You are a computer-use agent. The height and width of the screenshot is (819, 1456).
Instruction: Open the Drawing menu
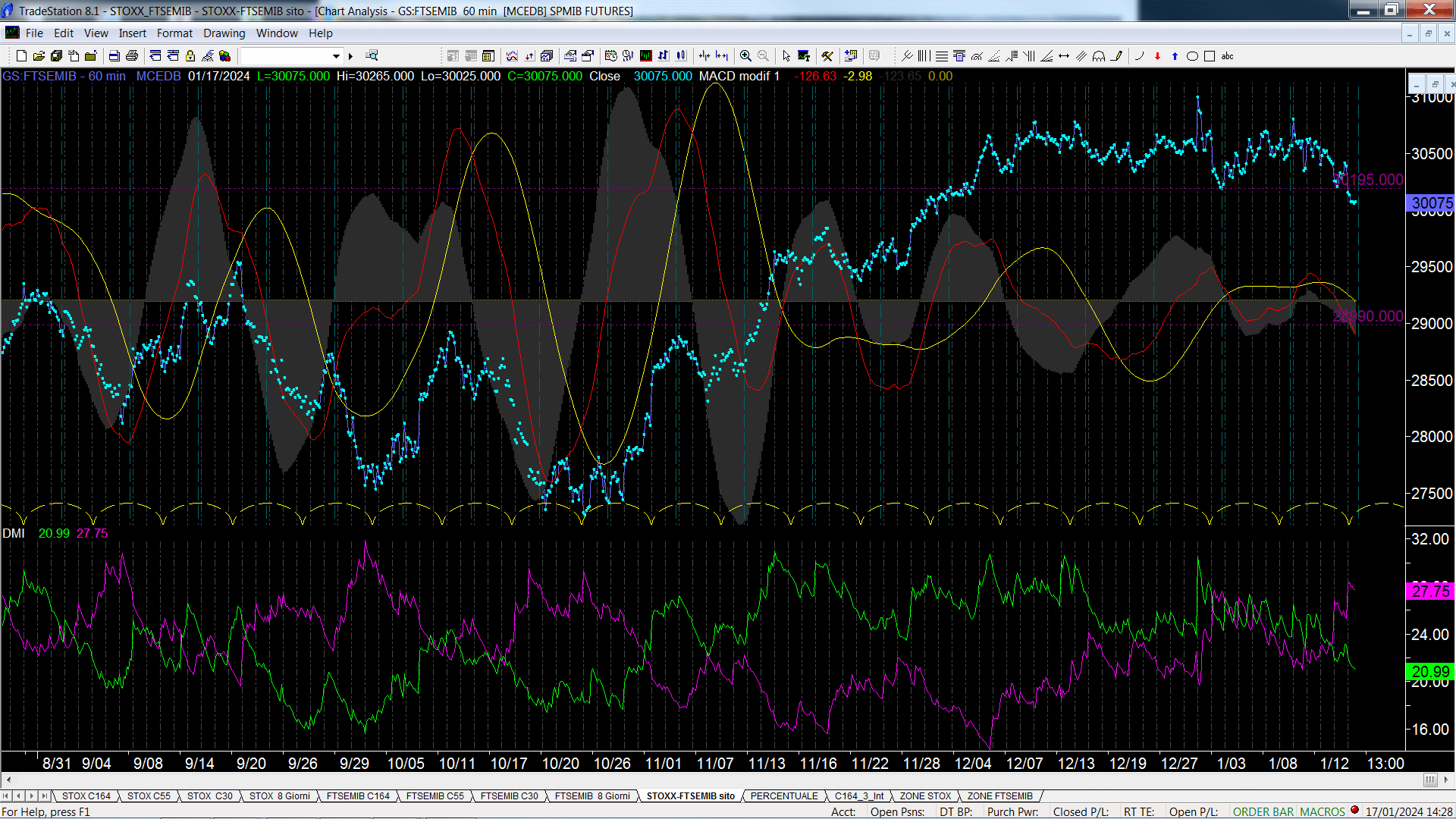coord(224,33)
